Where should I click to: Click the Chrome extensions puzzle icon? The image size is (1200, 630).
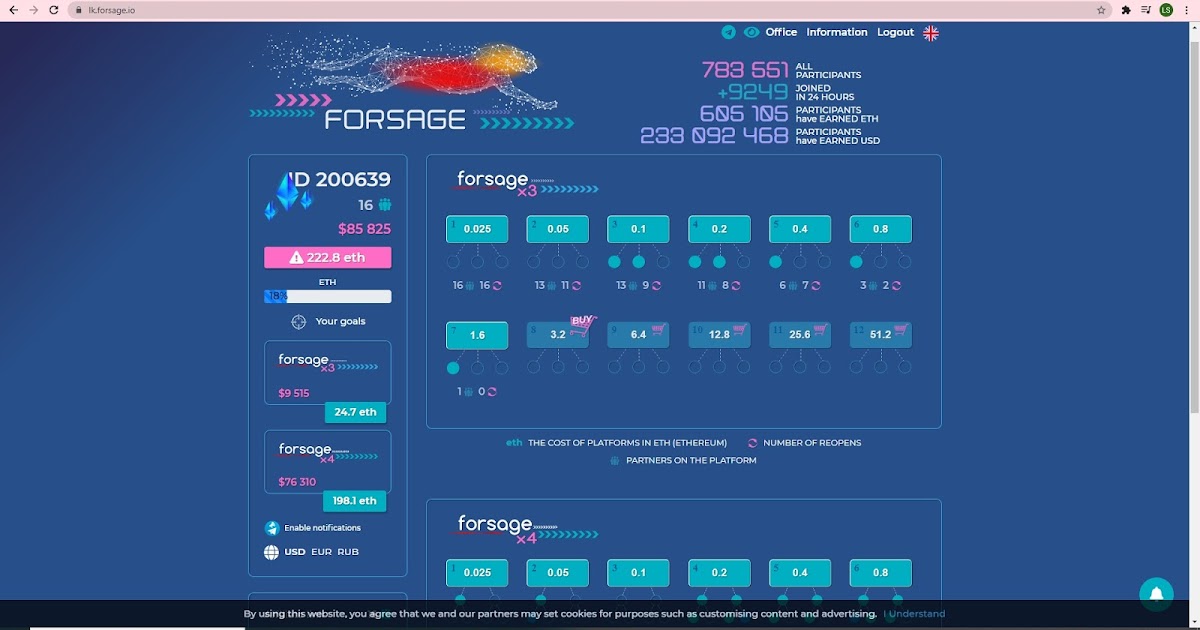click(1125, 10)
